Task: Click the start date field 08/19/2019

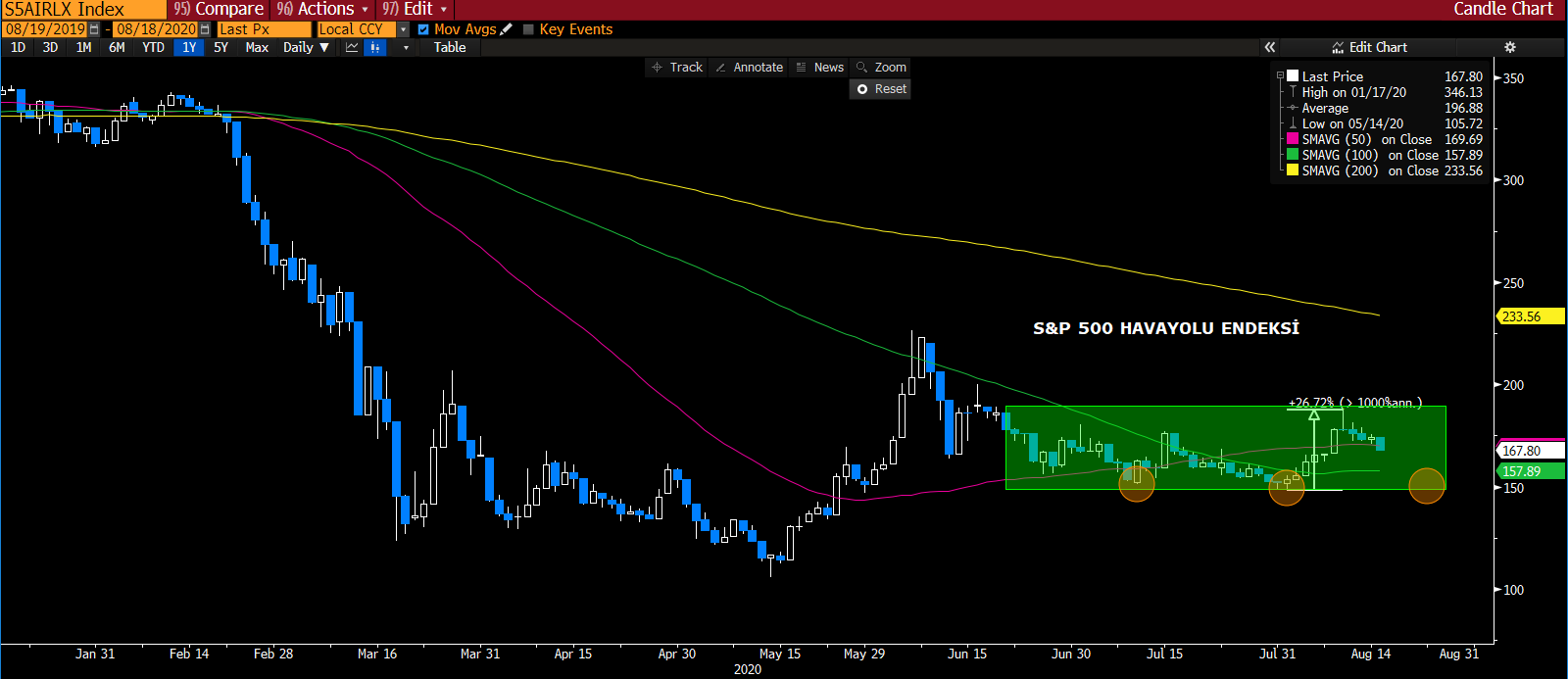Action: click(x=46, y=29)
